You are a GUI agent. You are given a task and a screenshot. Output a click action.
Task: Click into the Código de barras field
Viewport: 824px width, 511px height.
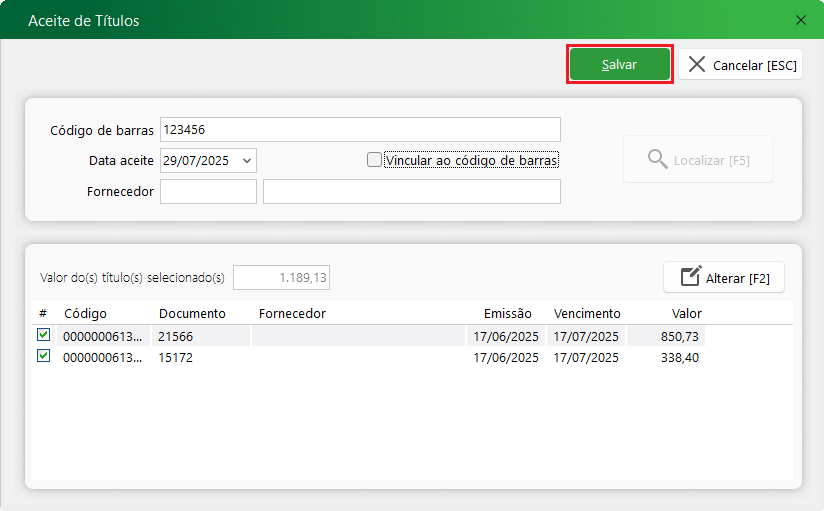360,130
